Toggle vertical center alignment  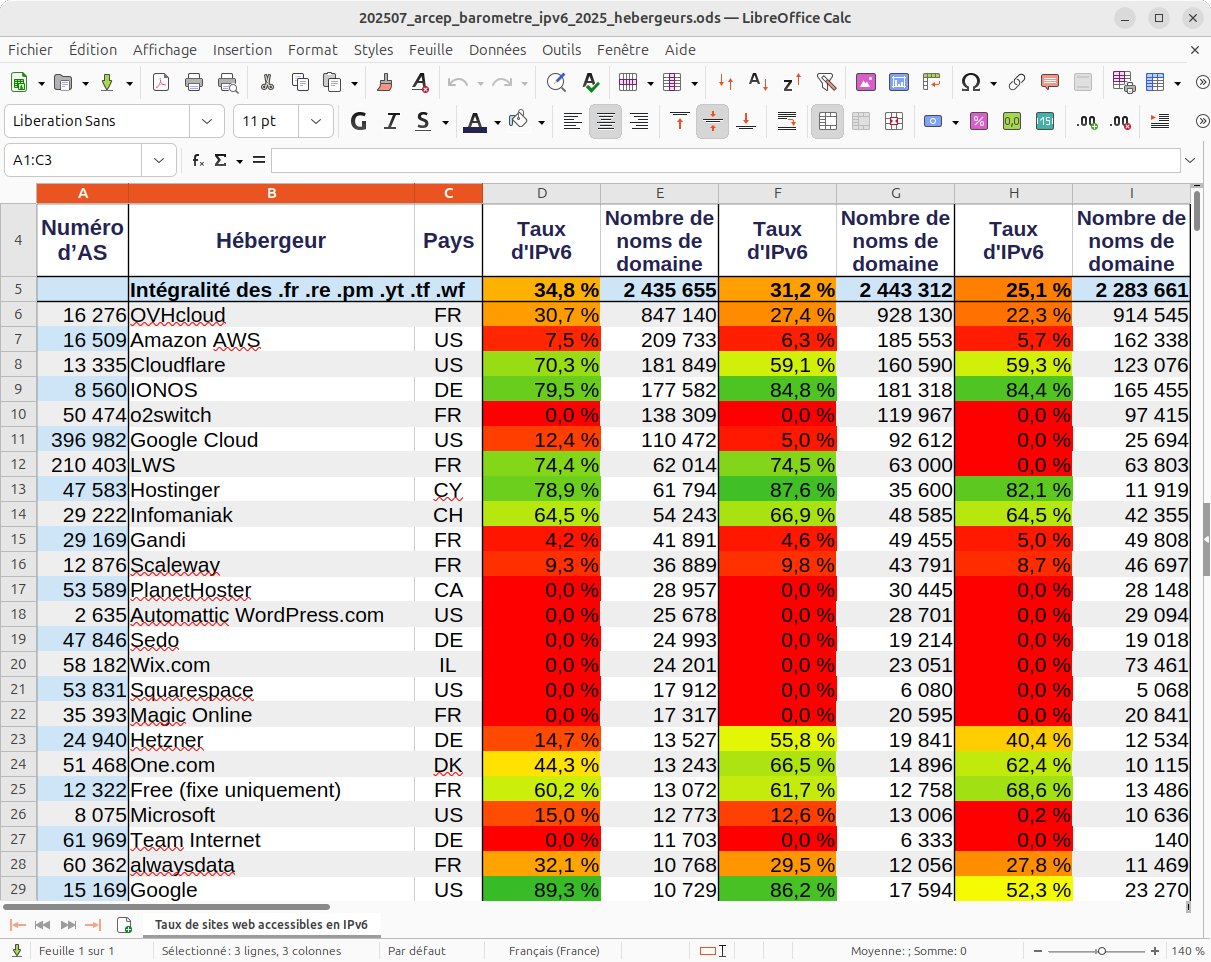click(x=712, y=122)
